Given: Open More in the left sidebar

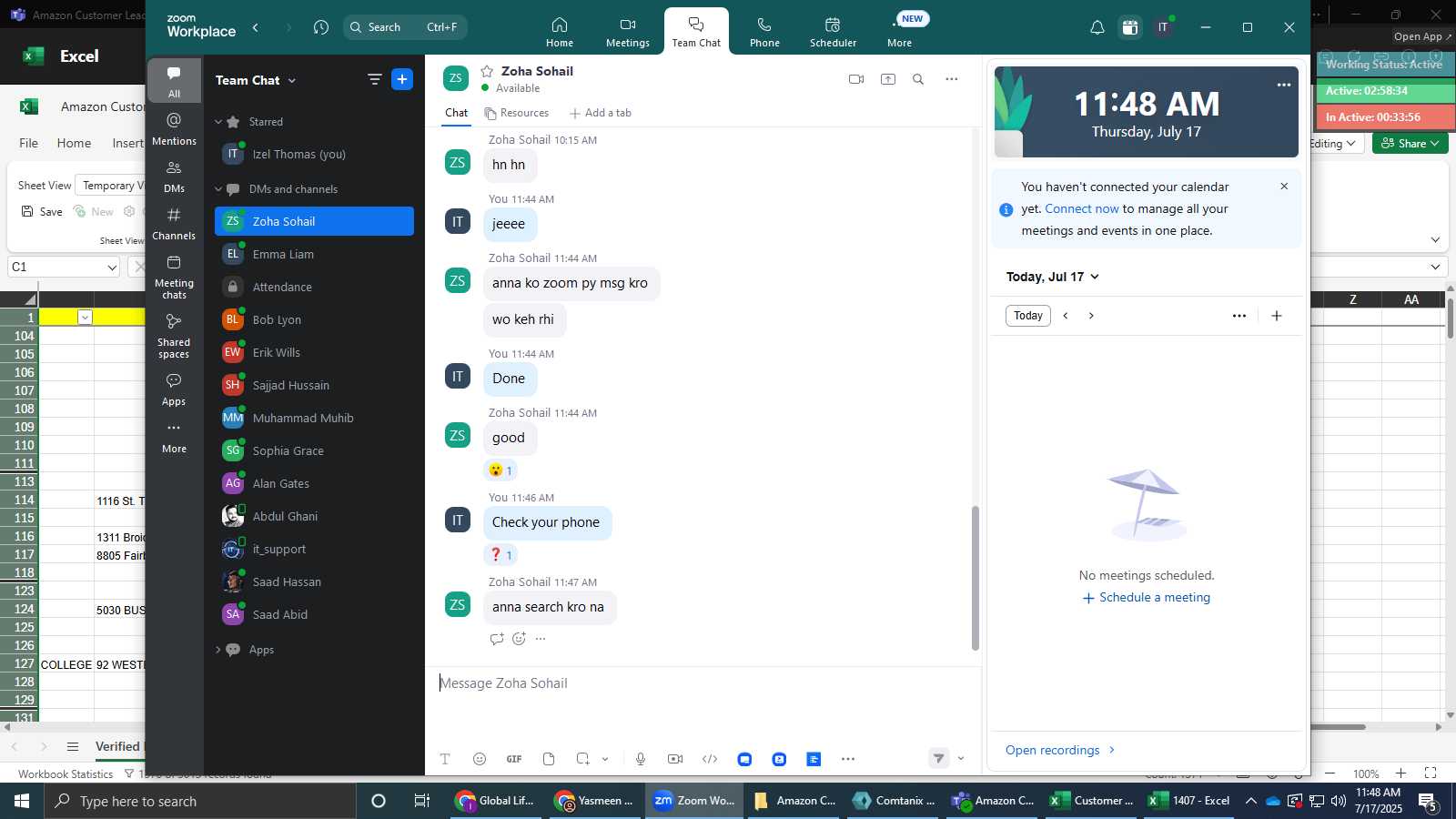Looking at the screenshot, I should (174, 437).
